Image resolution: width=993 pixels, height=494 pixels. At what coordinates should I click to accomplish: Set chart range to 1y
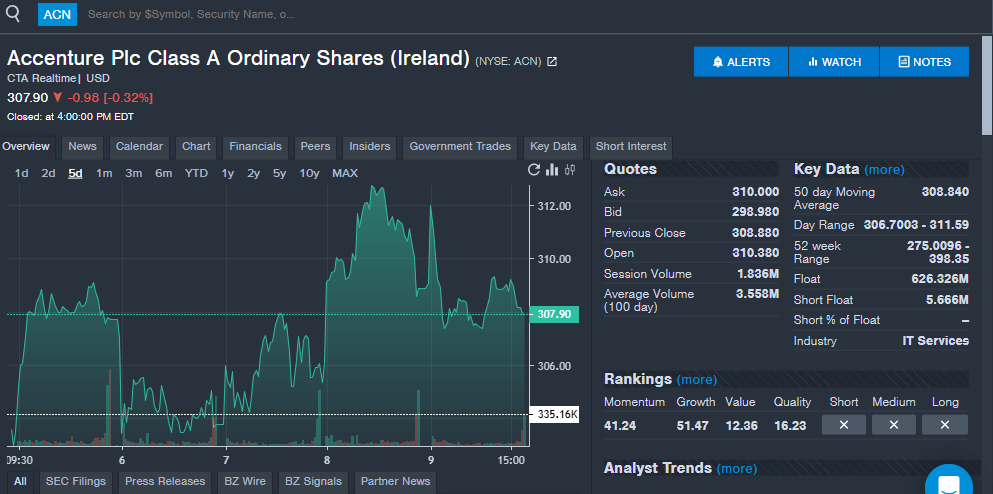[227, 174]
